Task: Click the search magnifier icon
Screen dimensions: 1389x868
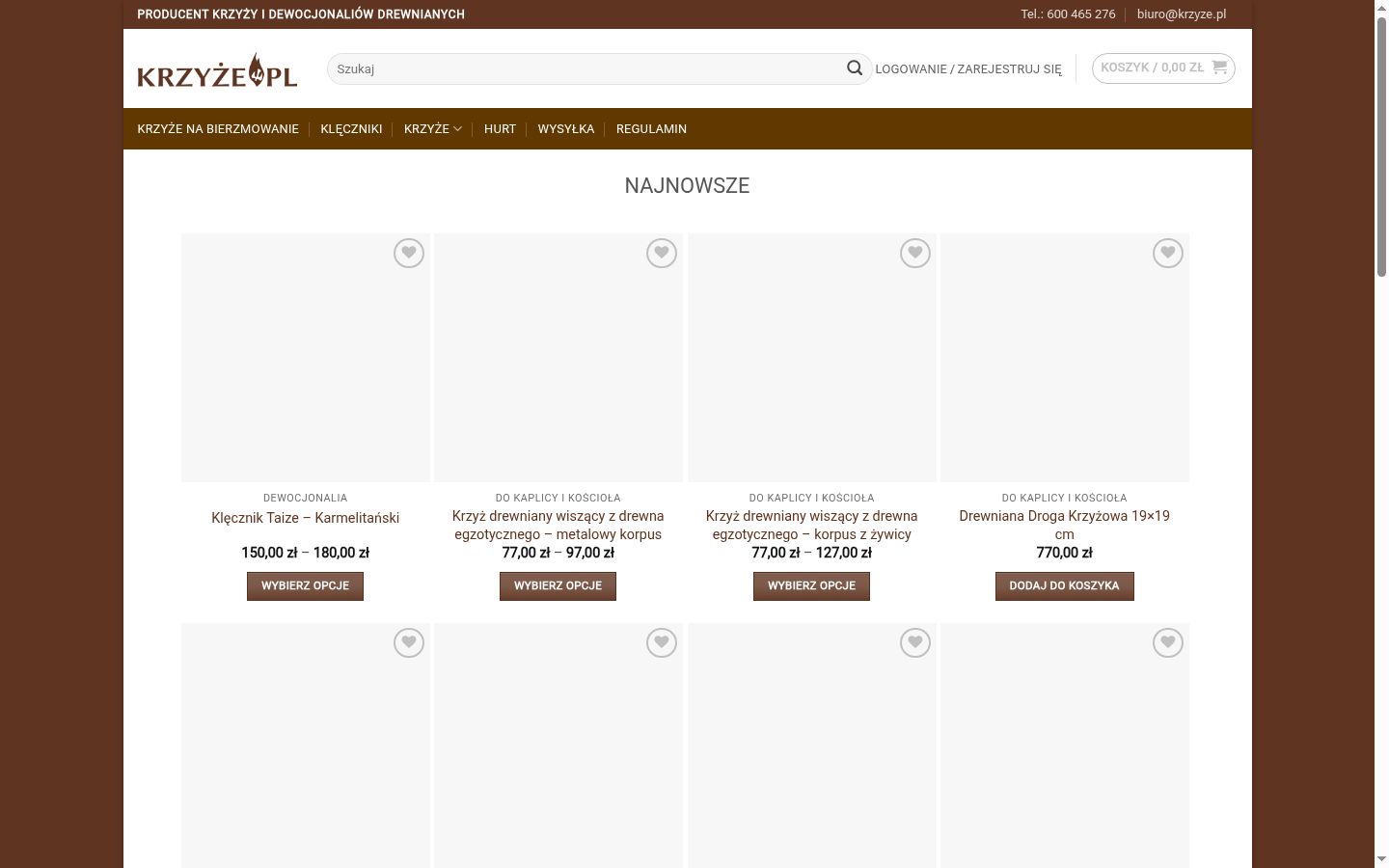Action: click(x=855, y=68)
